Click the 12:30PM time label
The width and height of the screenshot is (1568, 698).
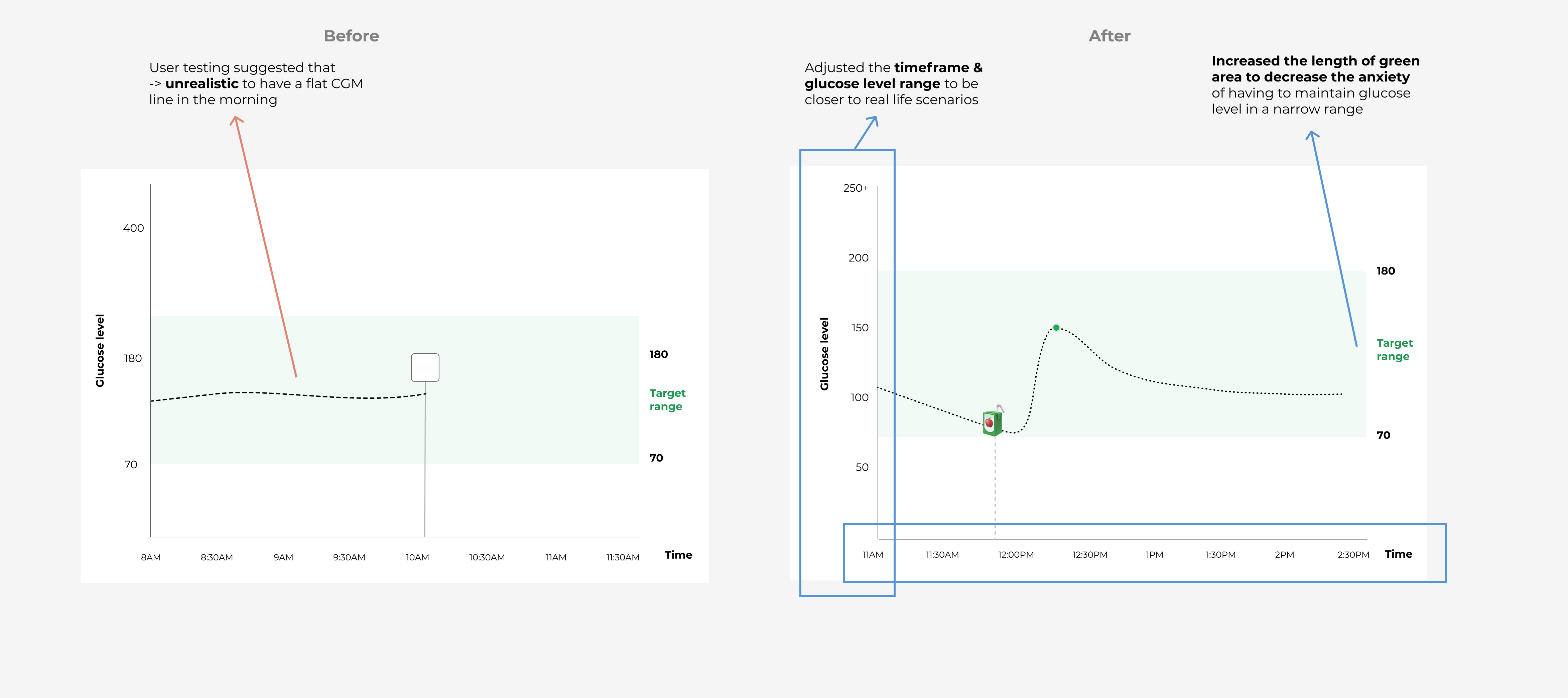click(x=1090, y=555)
